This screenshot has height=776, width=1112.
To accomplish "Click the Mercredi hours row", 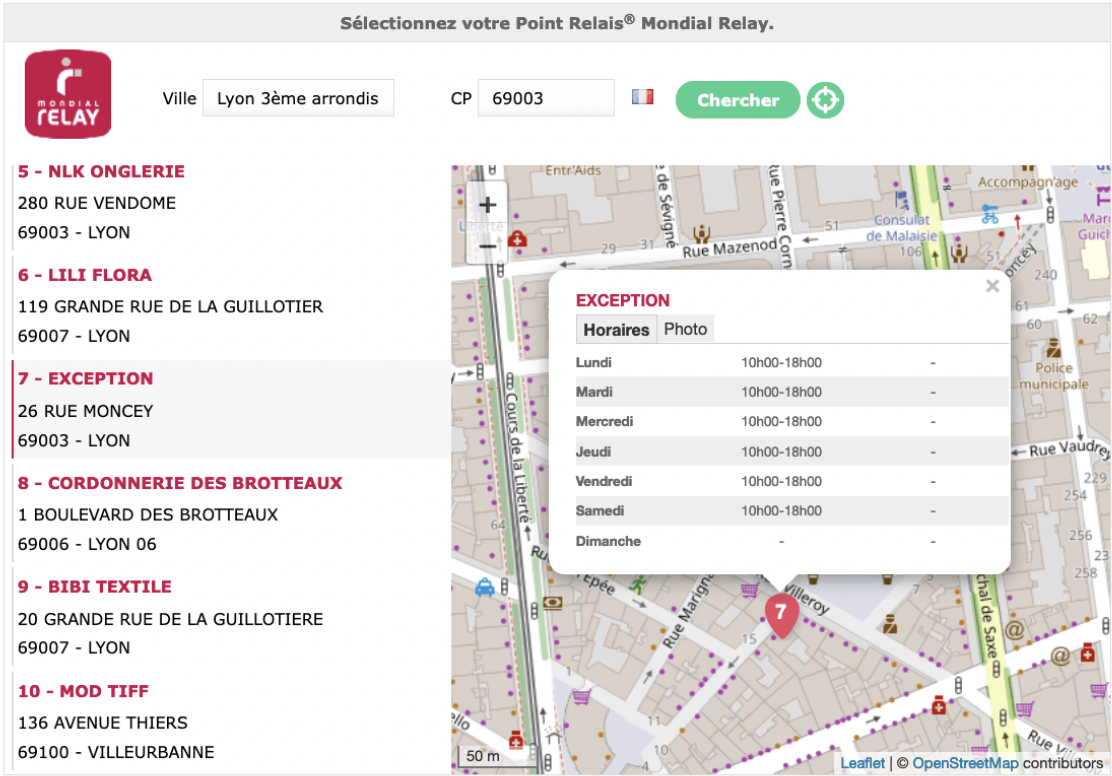I will point(792,421).
